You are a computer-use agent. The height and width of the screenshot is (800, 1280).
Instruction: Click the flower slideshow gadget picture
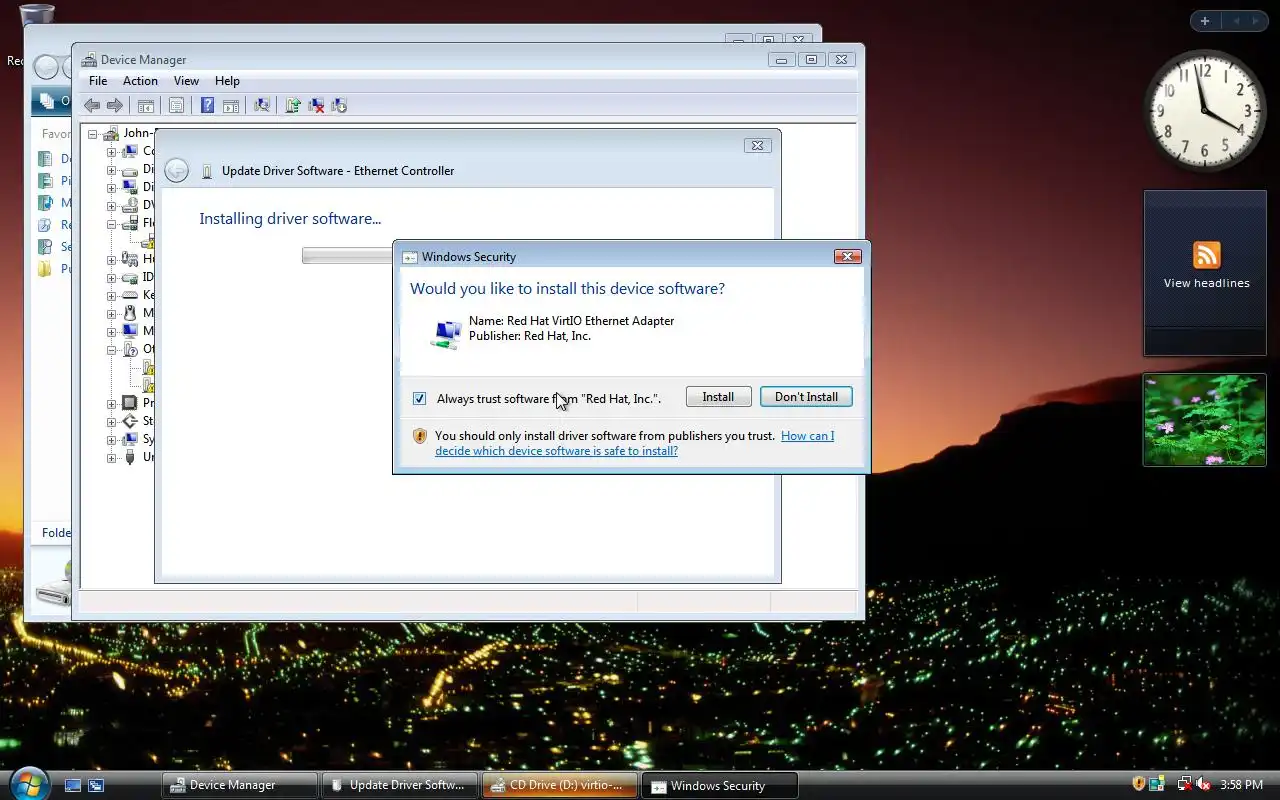(1205, 420)
